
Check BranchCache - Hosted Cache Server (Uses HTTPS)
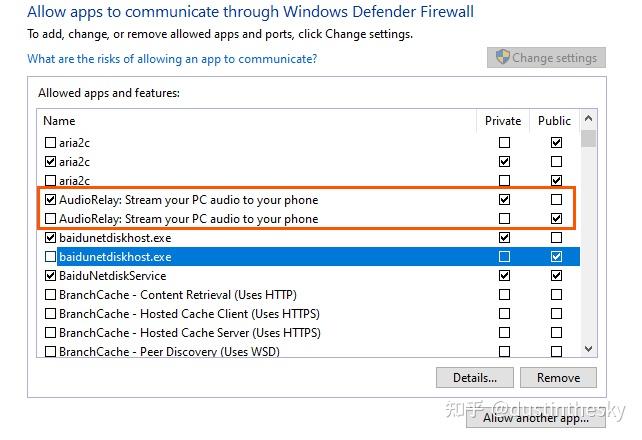(50, 333)
